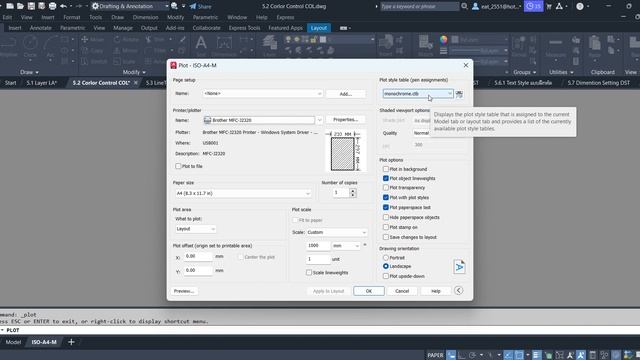640x360 pixels.
Task: Click OK in Plot dialog
Action: click(369, 291)
